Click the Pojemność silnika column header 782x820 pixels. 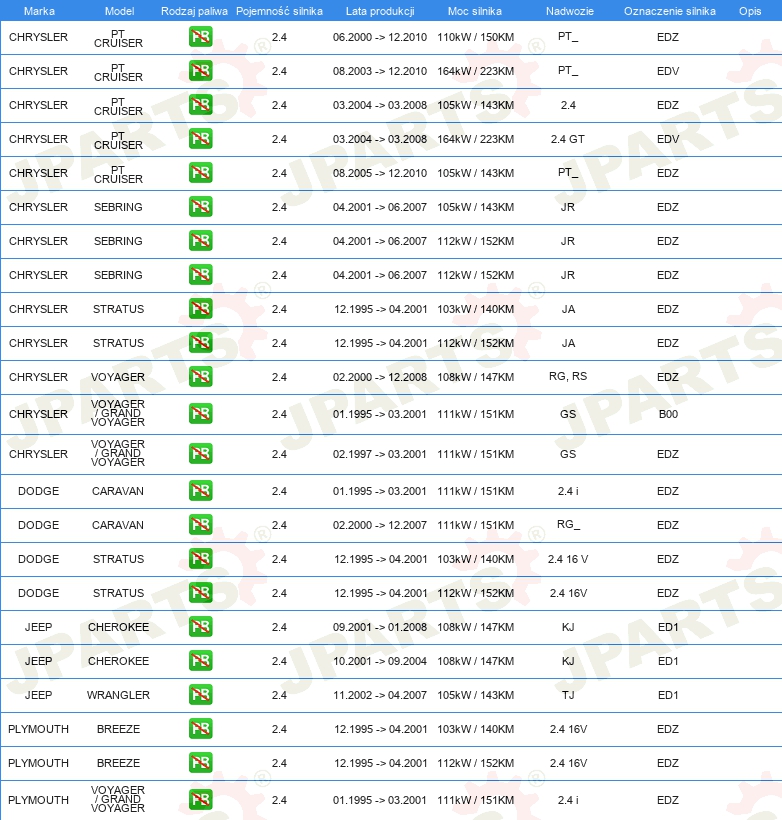(x=279, y=11)
